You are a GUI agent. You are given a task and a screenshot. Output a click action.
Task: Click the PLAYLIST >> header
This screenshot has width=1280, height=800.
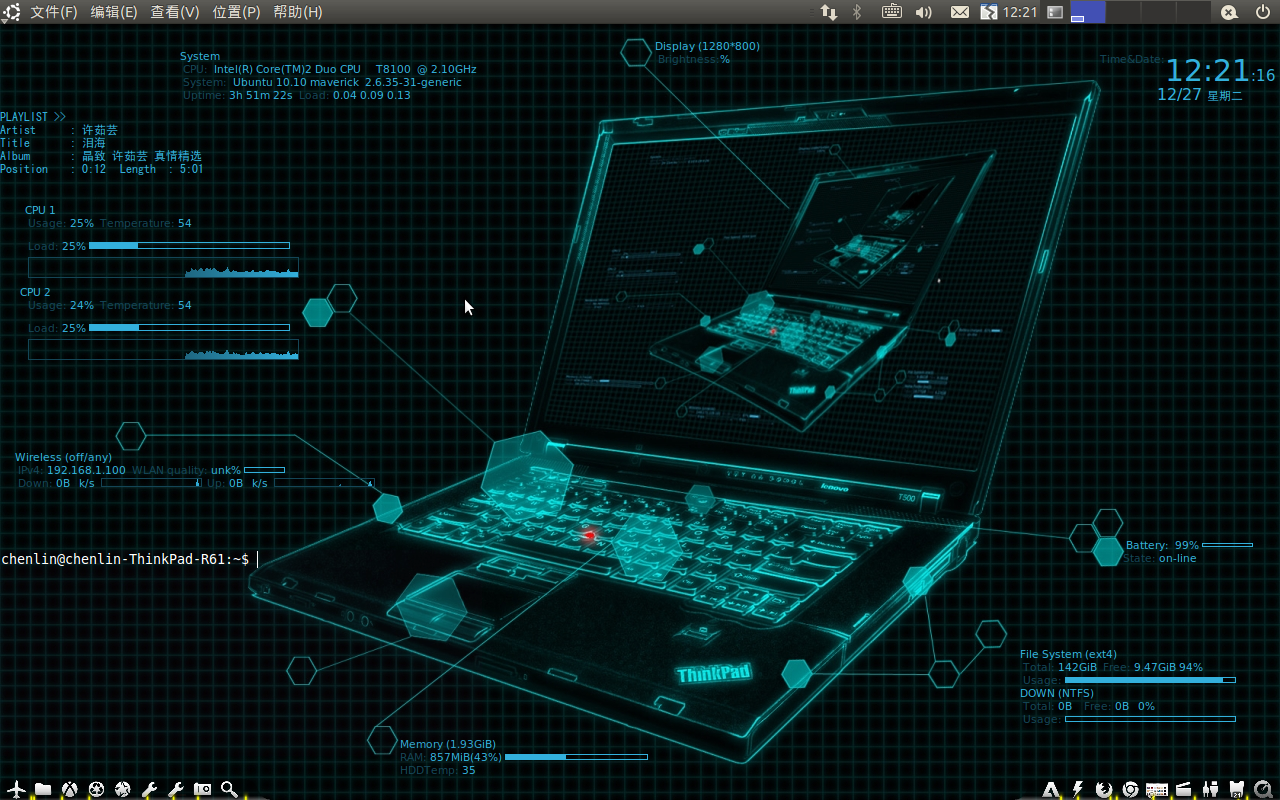(33, 117)
